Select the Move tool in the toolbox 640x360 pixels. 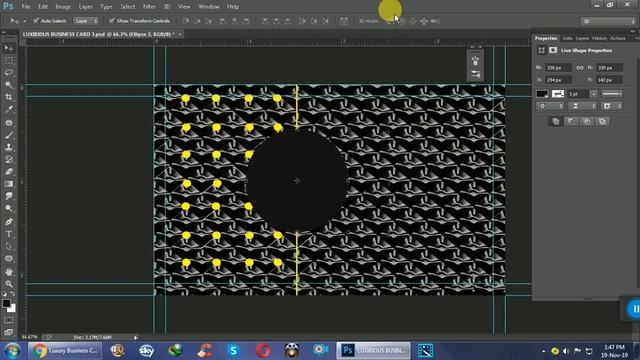pos(9,48)
